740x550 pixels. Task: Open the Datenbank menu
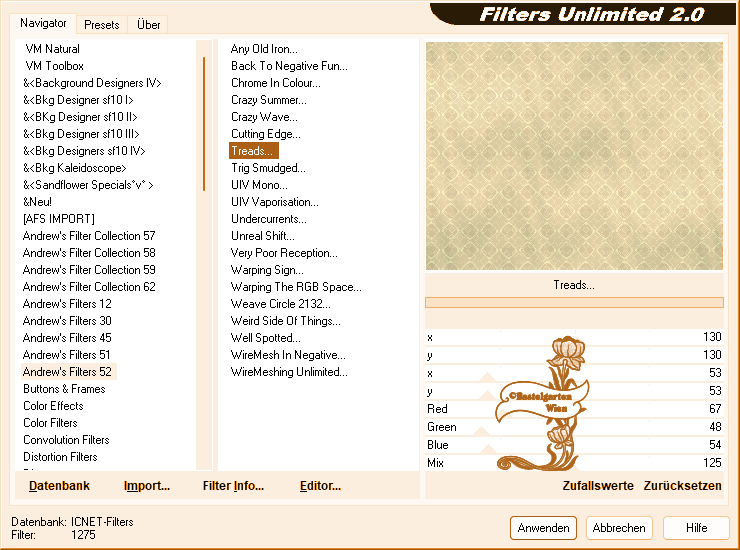pos(59,486)
